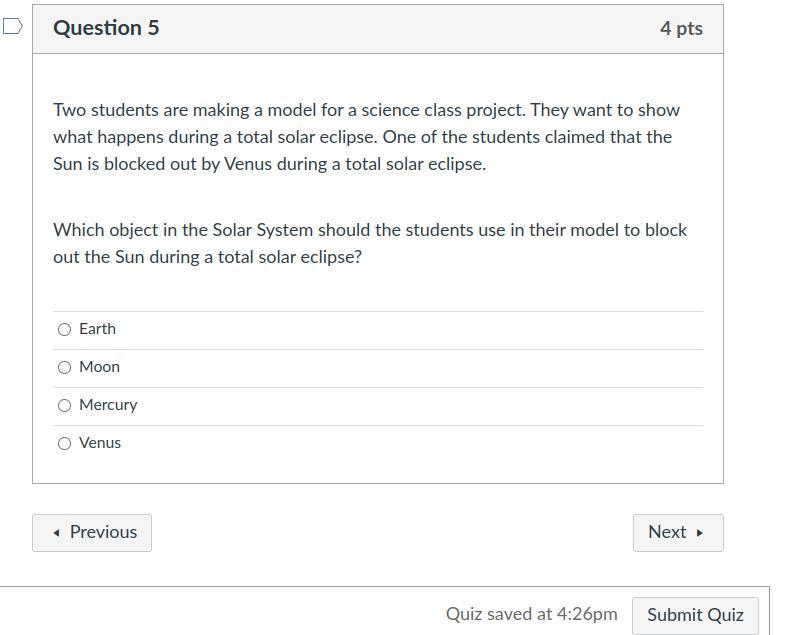Go to the Previous question
797x635 pixels.
click(92, 532)
